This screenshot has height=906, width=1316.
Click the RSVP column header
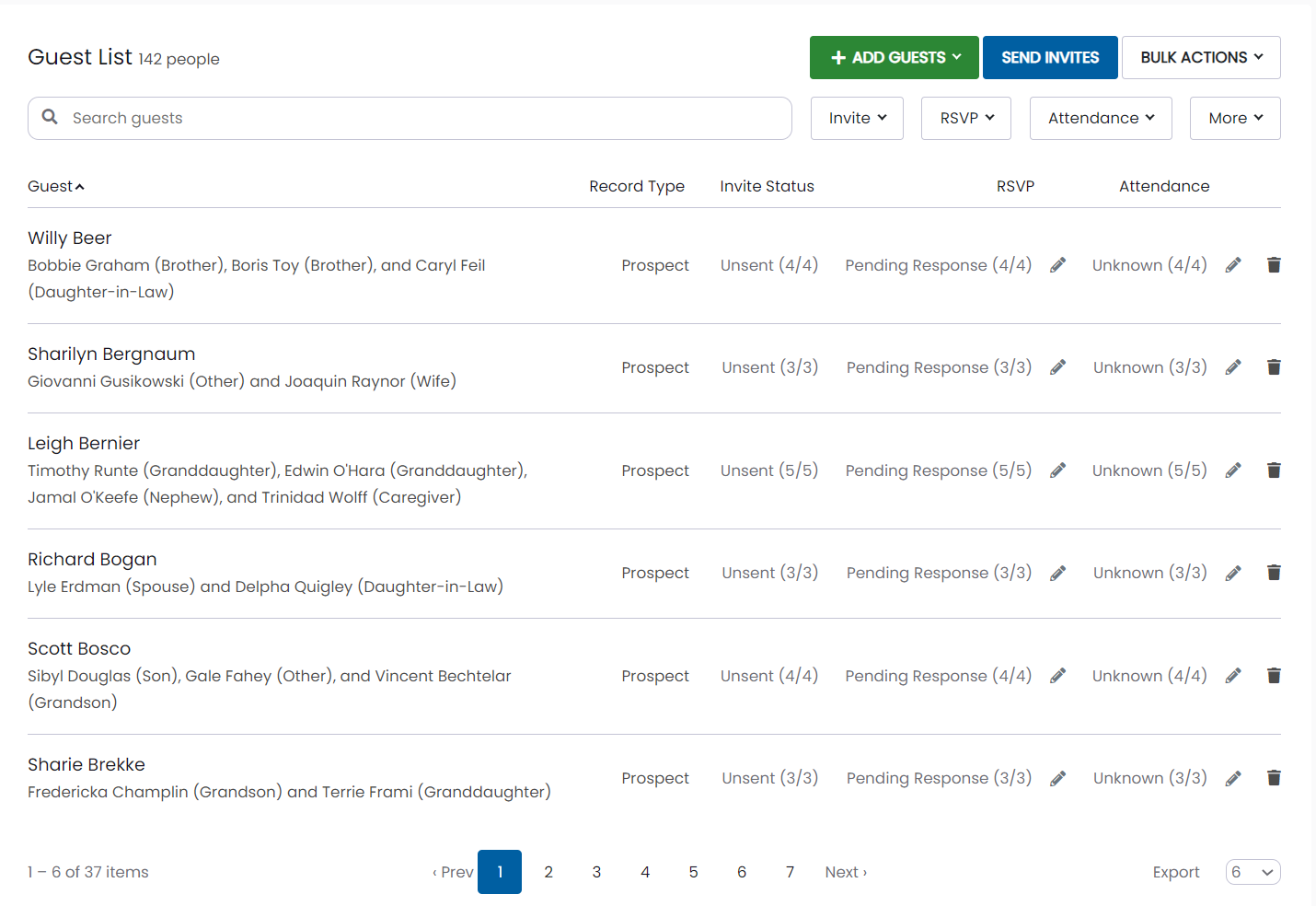(x=1015, y=186)
